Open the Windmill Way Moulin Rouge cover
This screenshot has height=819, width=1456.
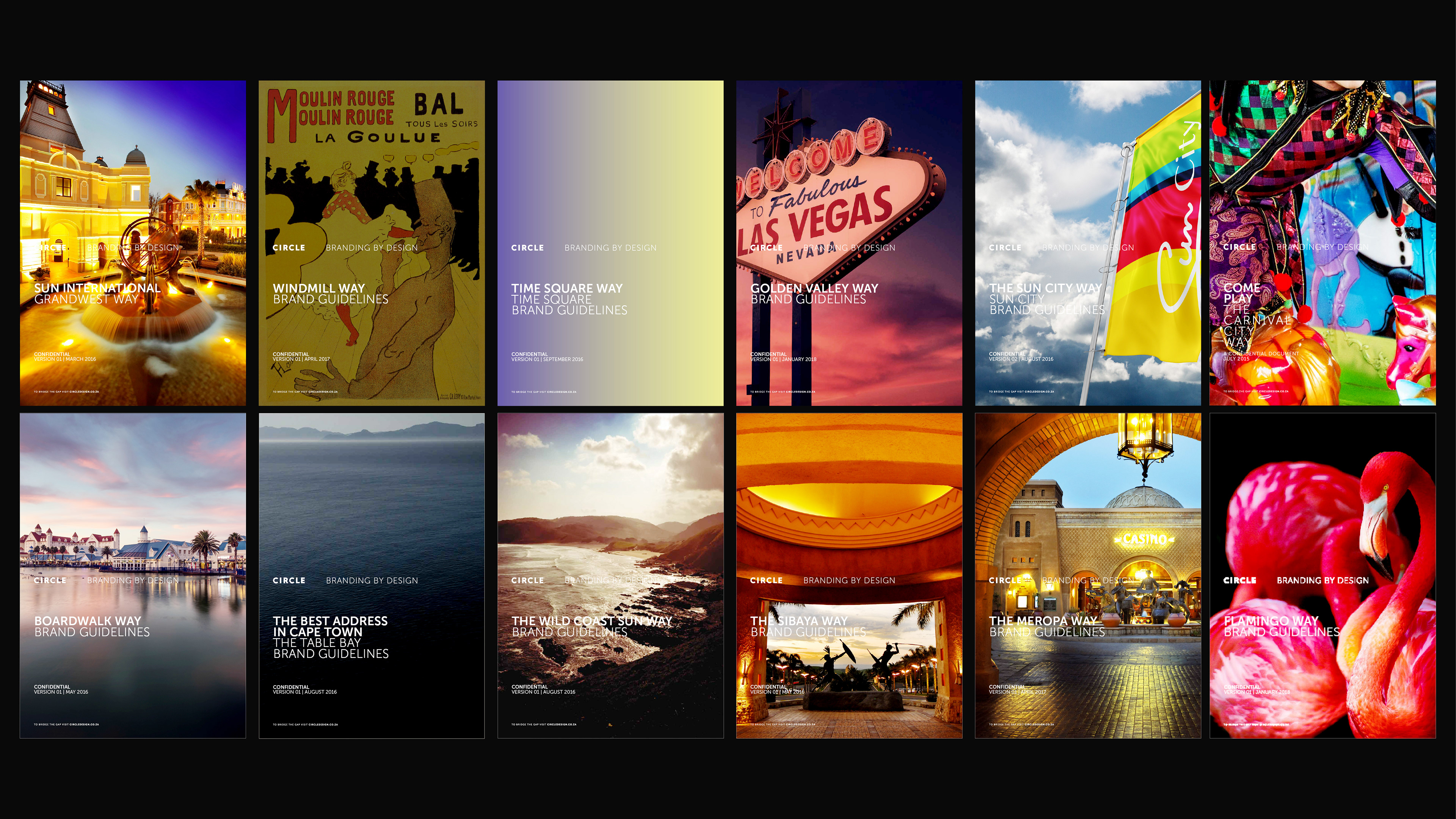tap(371, 243)
